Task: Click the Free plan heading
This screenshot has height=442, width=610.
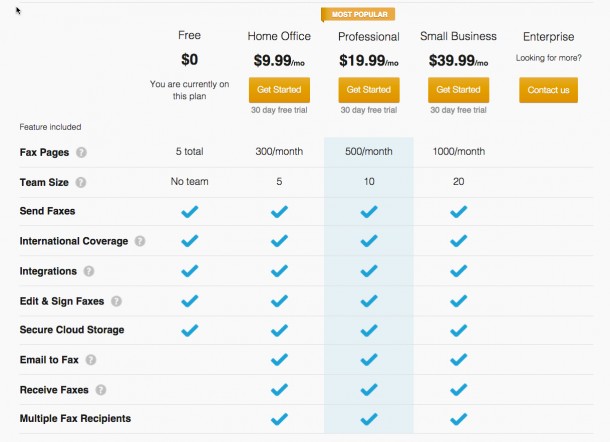Action: tap(189, 36)
